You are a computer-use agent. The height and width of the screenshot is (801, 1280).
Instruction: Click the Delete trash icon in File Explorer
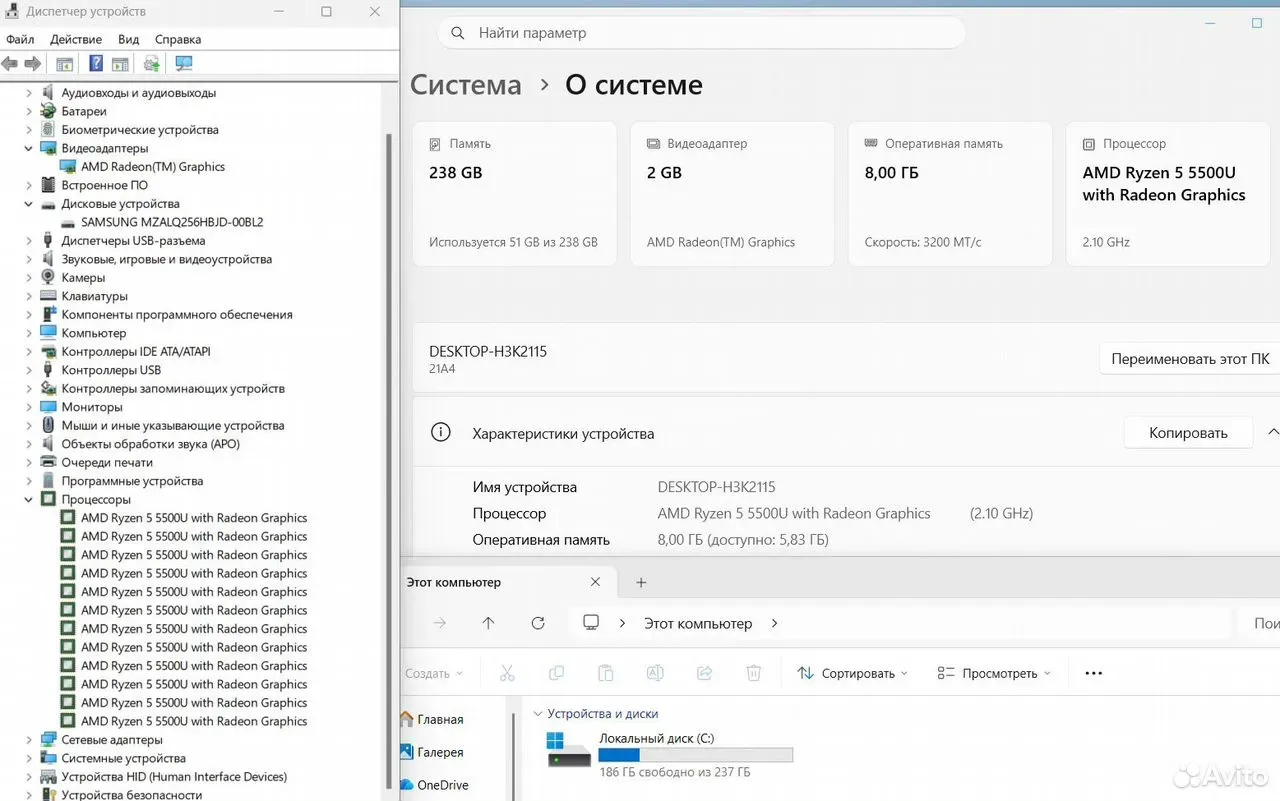[x=754, y=673]
